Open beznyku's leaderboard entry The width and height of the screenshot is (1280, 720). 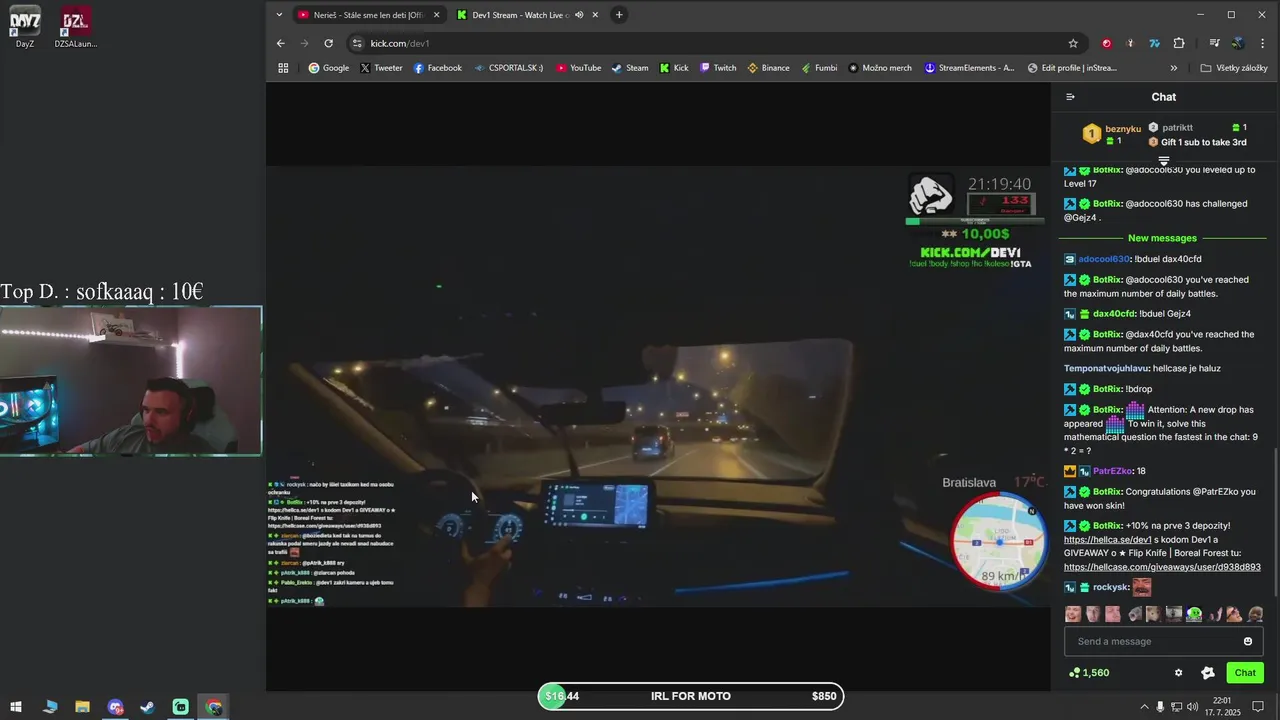click(x=1111, y=133)
